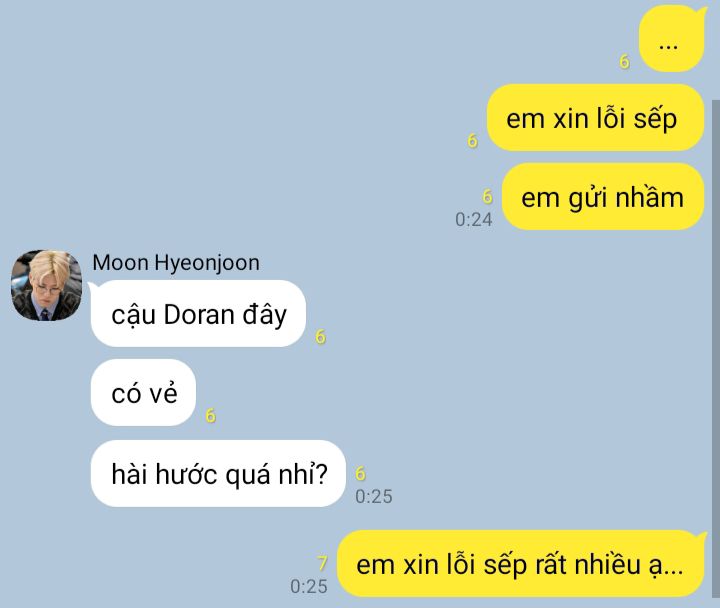720x608 pixels.
Task: Tap the 'hài hước quá nhỉ?' bubble
Action: pyautogui.click(x=218, y=473)
